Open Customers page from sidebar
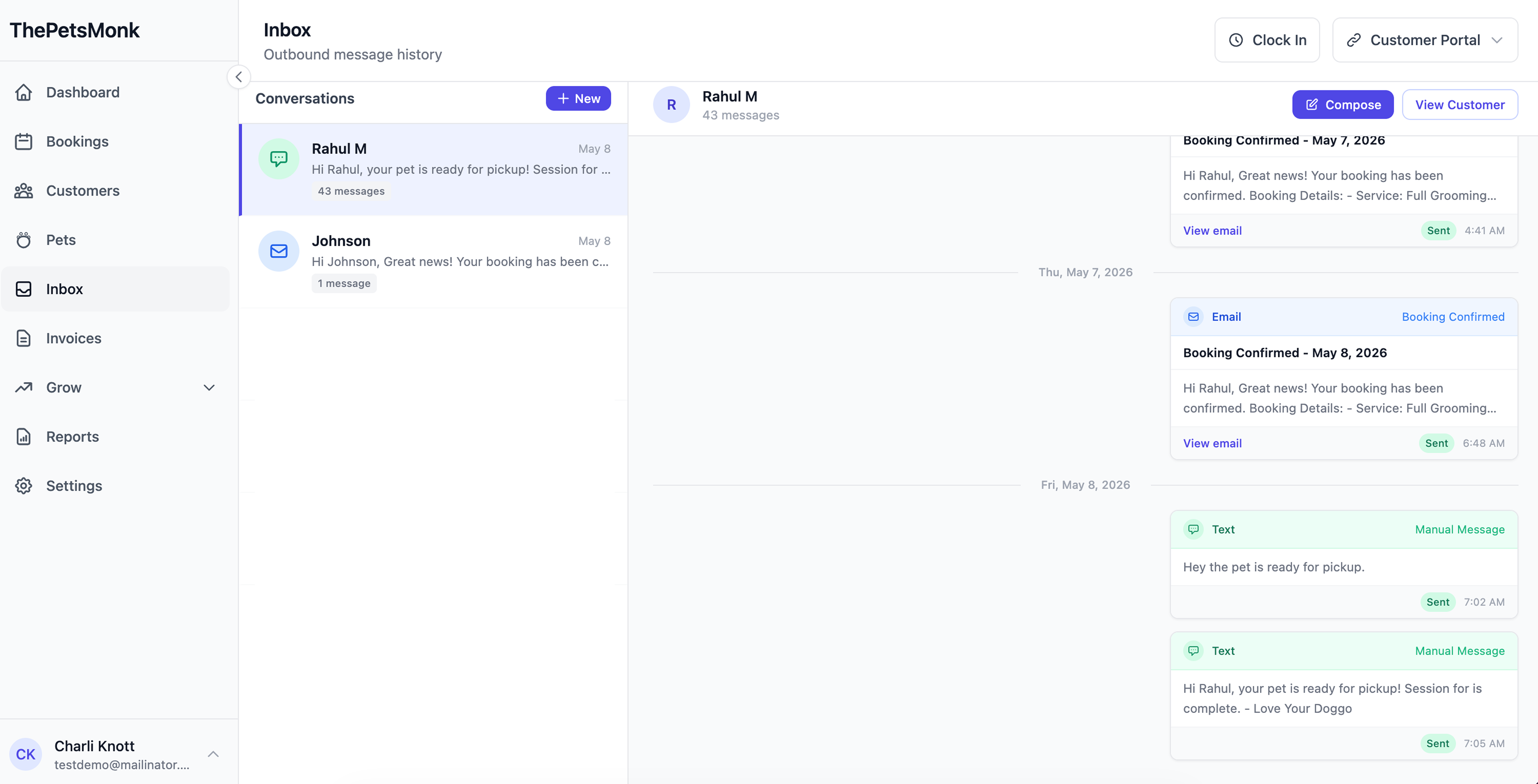Image resolution: width=1538 pixels, height=784 pixels. point(83,191)
